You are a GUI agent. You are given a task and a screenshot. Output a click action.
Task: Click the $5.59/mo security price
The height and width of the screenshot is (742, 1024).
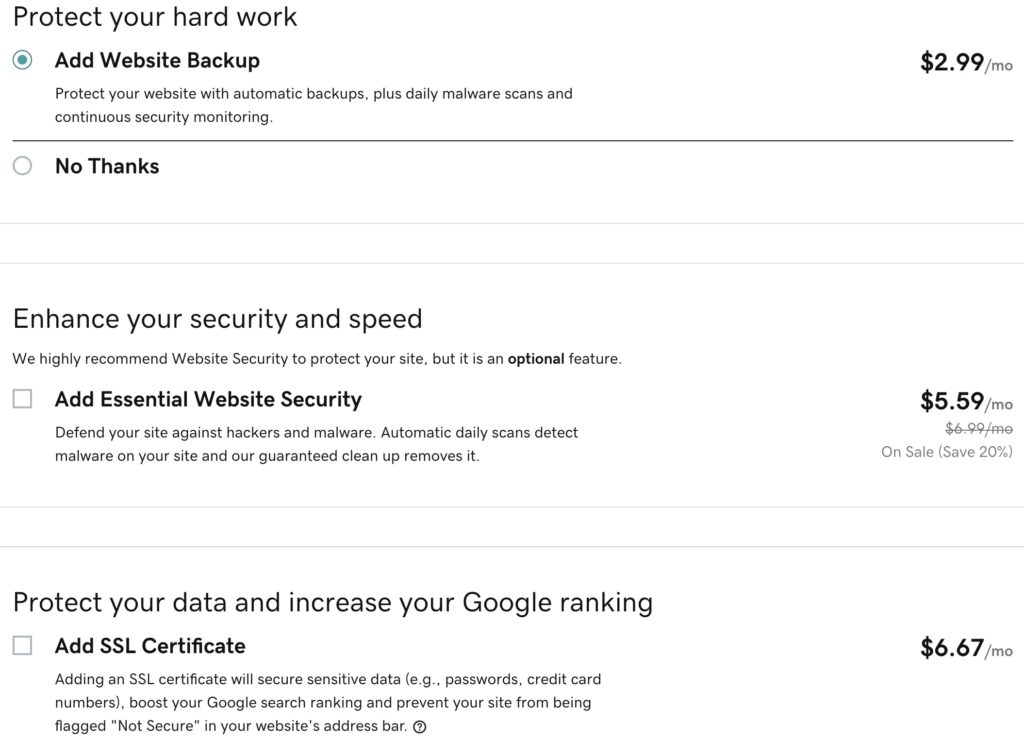(x=967, y=401)
